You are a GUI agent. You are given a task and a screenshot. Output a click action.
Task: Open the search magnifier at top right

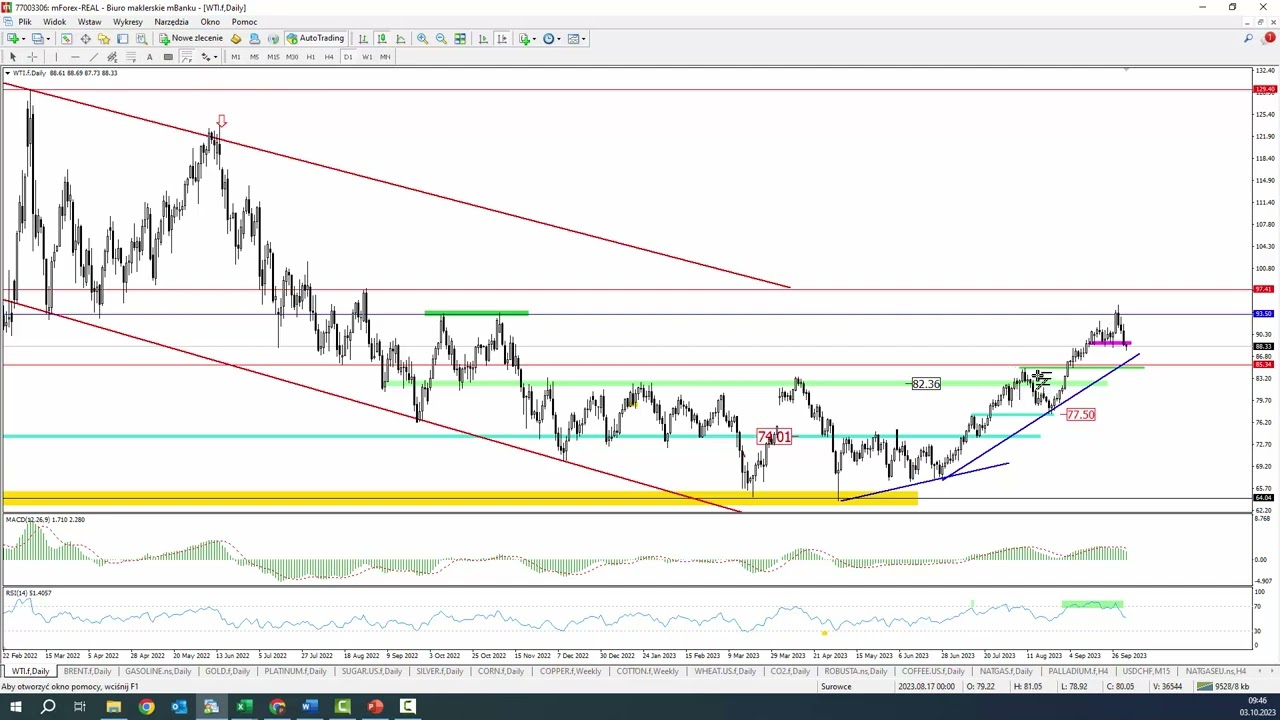tap(1249, 39)
